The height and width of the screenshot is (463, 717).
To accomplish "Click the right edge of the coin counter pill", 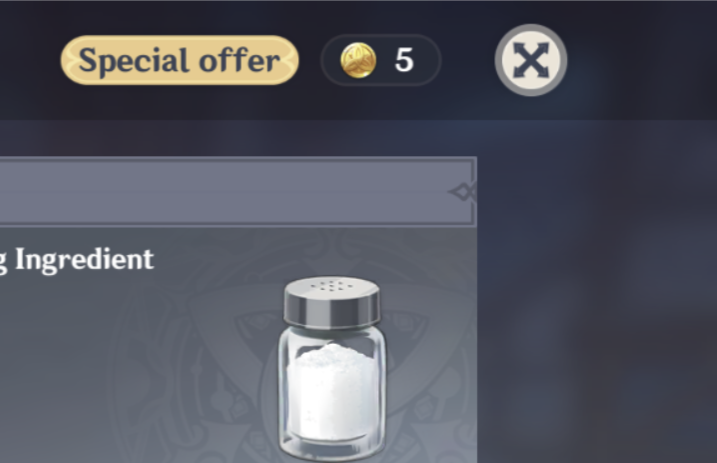I will (434, 61).
